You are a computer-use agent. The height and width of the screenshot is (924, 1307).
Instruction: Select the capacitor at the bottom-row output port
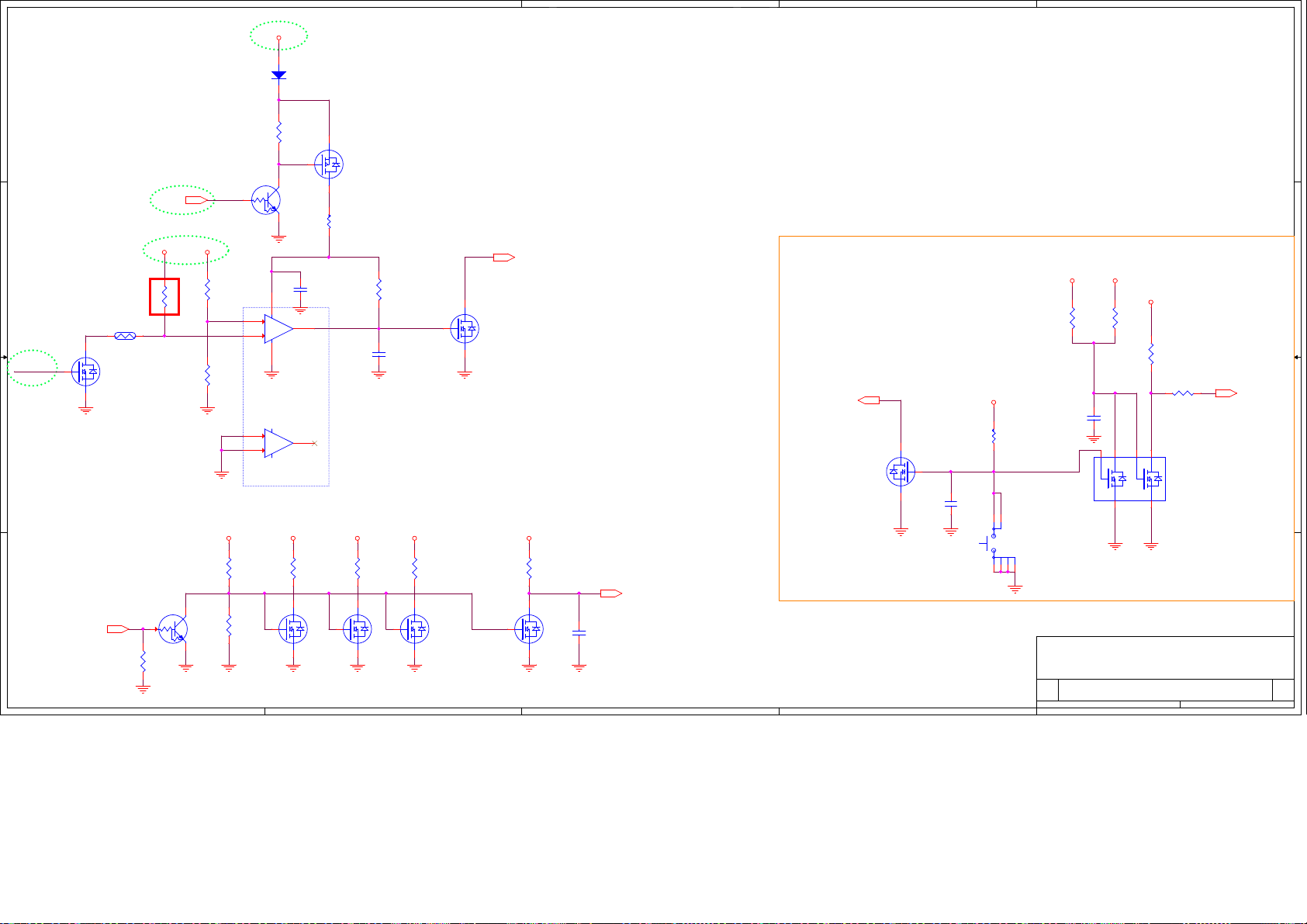(579, 633)
